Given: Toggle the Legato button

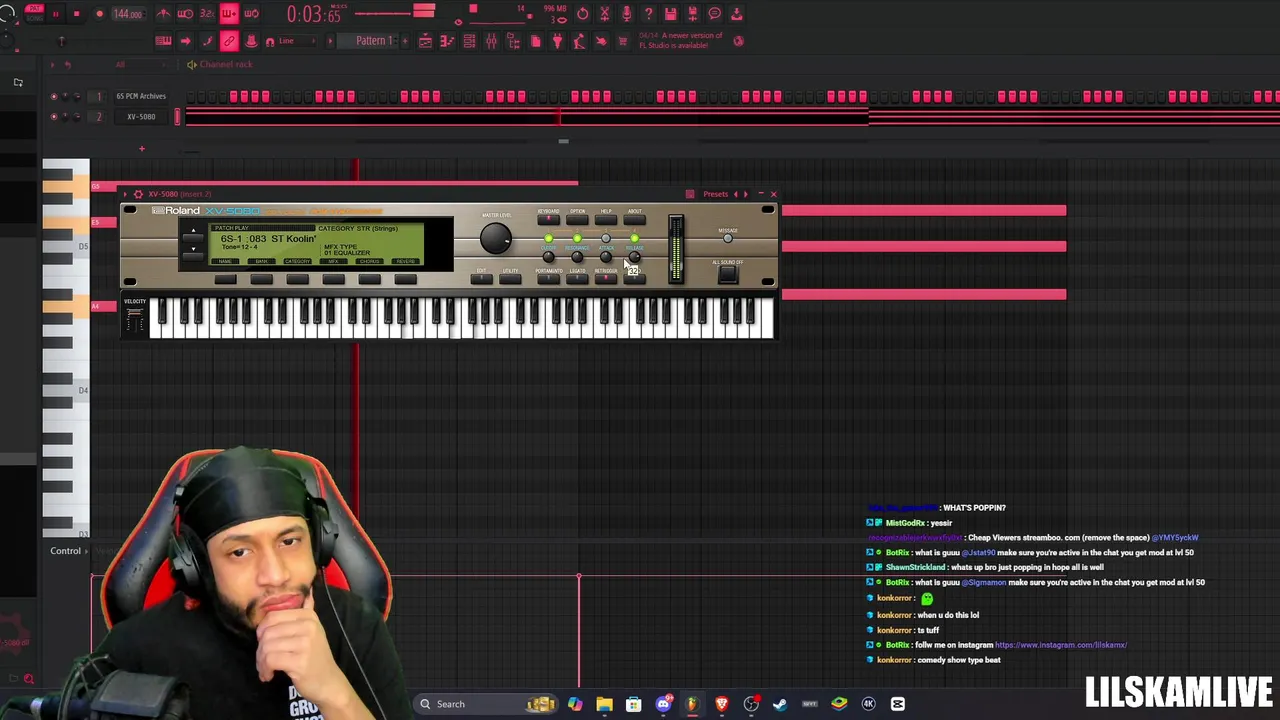Looking at the screenshot, I should [577, 279].
